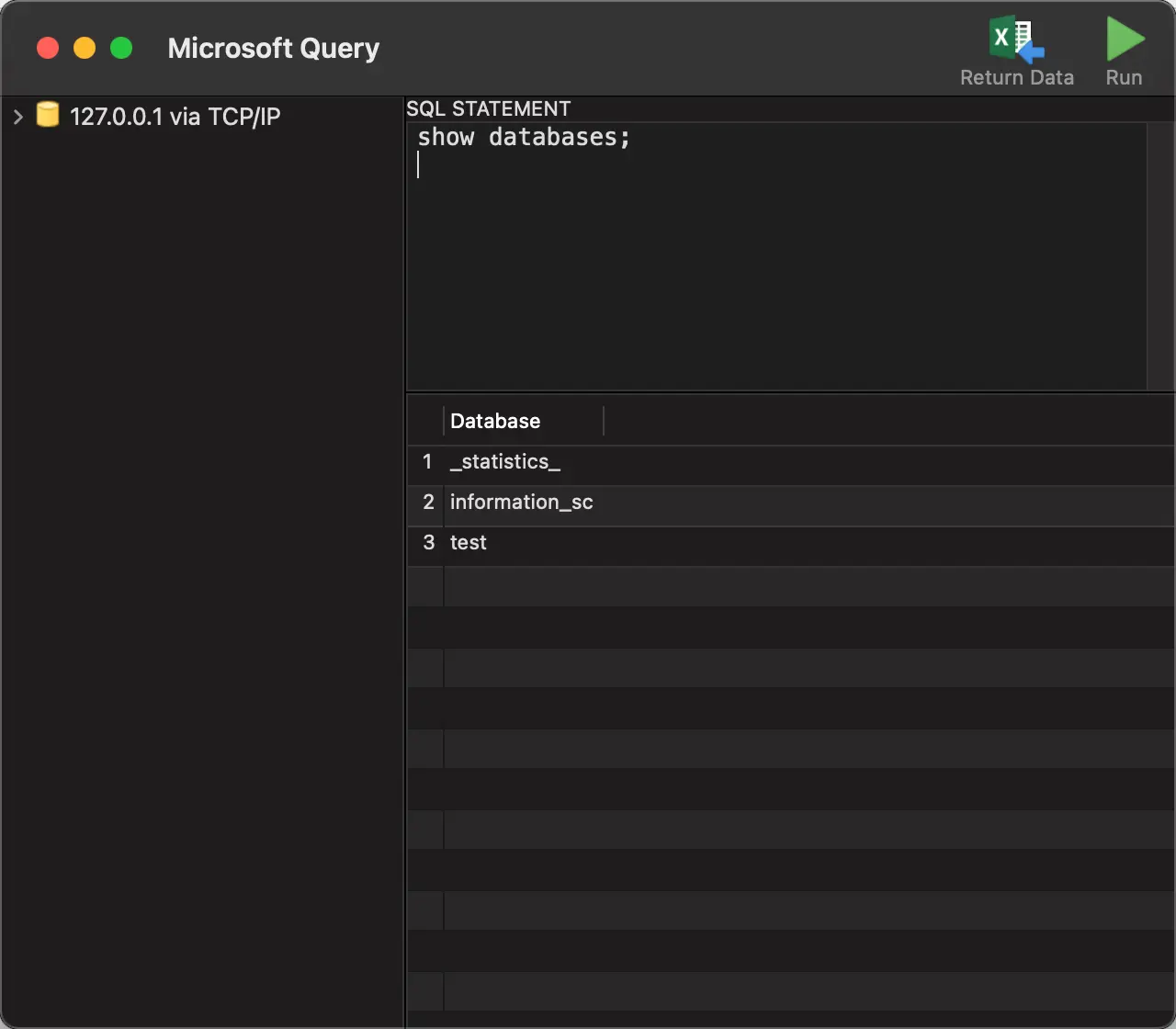Viewport: 1176px width, 1029px height.
Task: Maximize the window with green button
Action: click(x=121, y=48)
